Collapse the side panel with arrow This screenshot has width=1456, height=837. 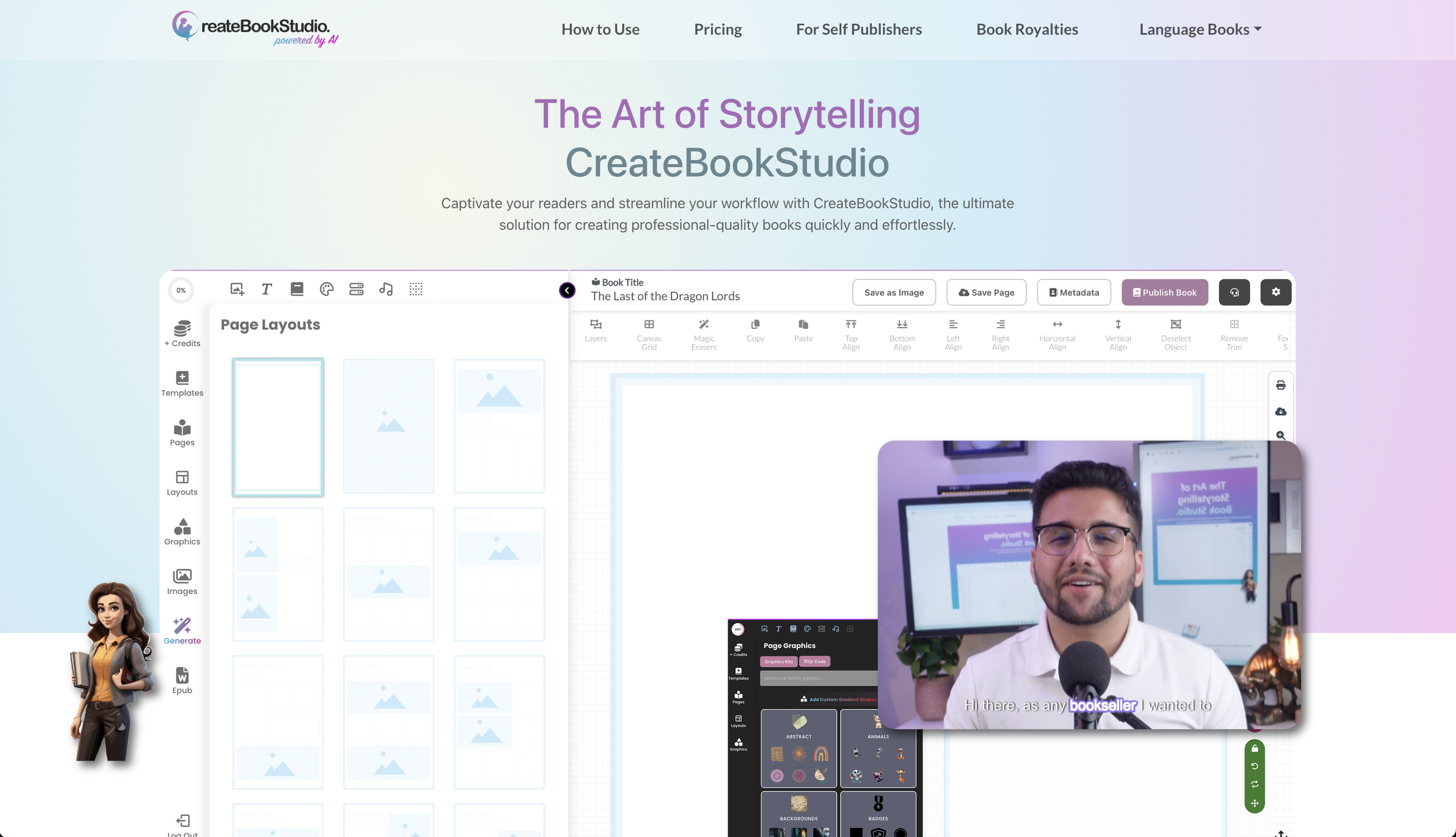click(567, 290)
